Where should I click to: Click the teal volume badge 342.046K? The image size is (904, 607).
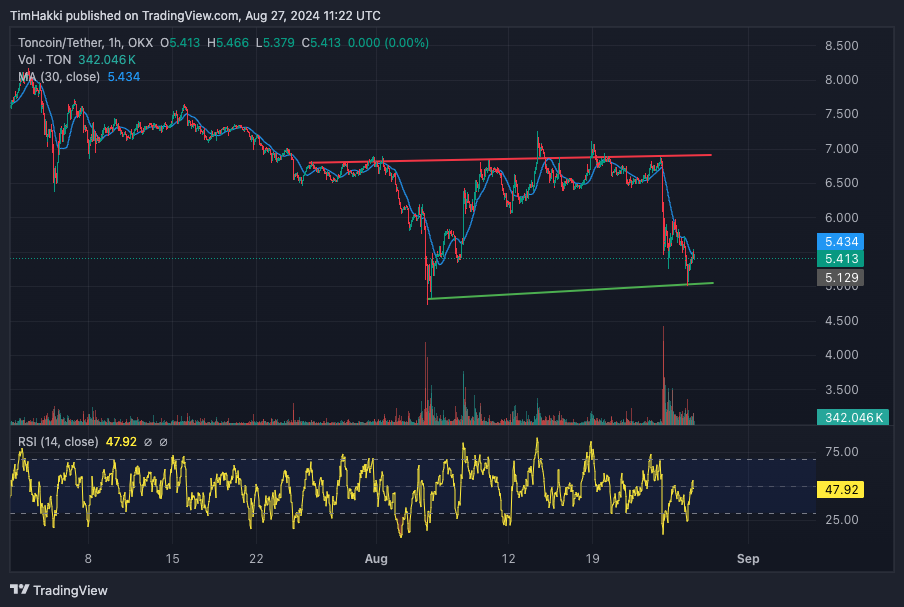pos(853,417)
